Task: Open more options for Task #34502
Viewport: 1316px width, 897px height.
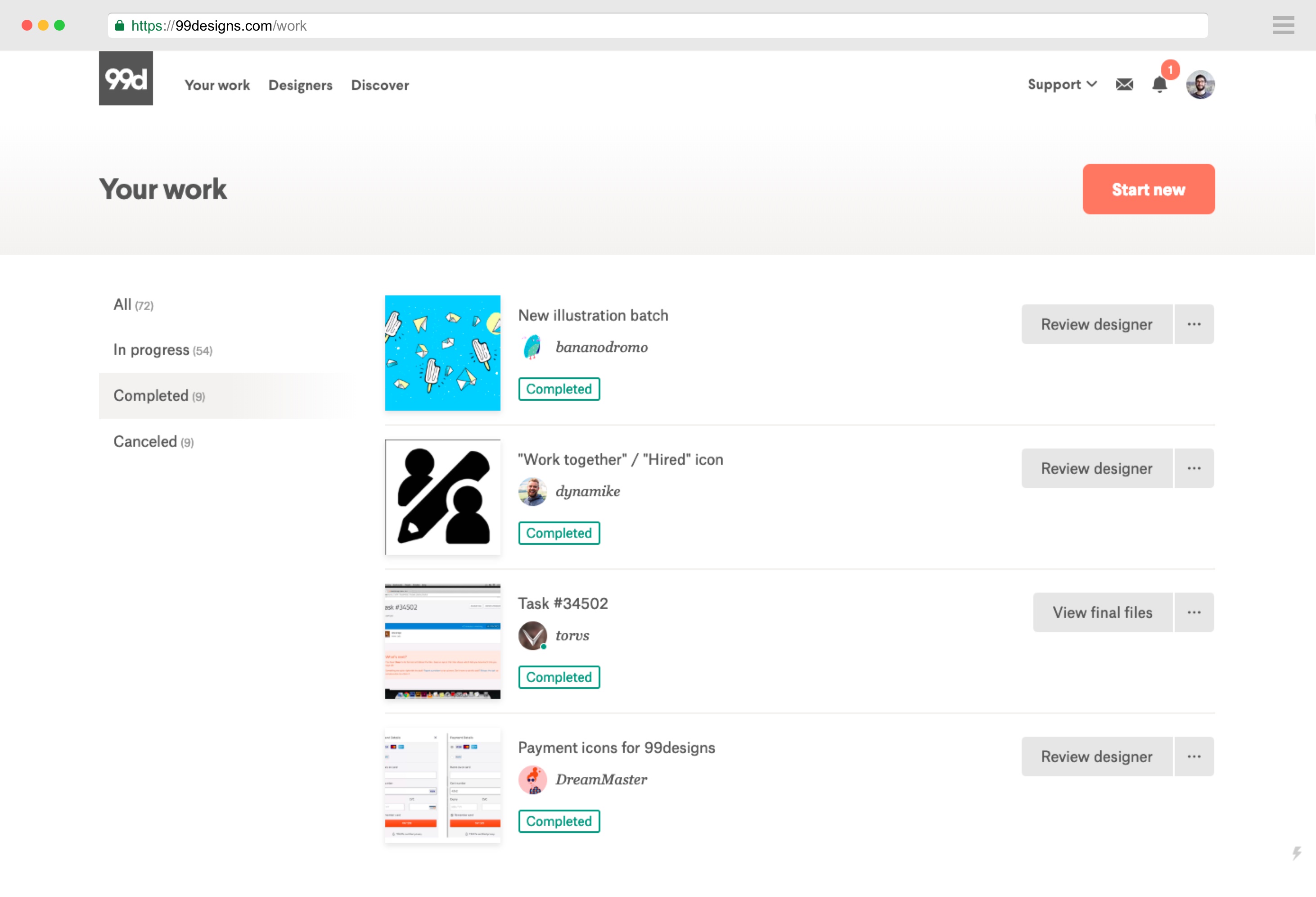Action: [x=1194, y=612]
